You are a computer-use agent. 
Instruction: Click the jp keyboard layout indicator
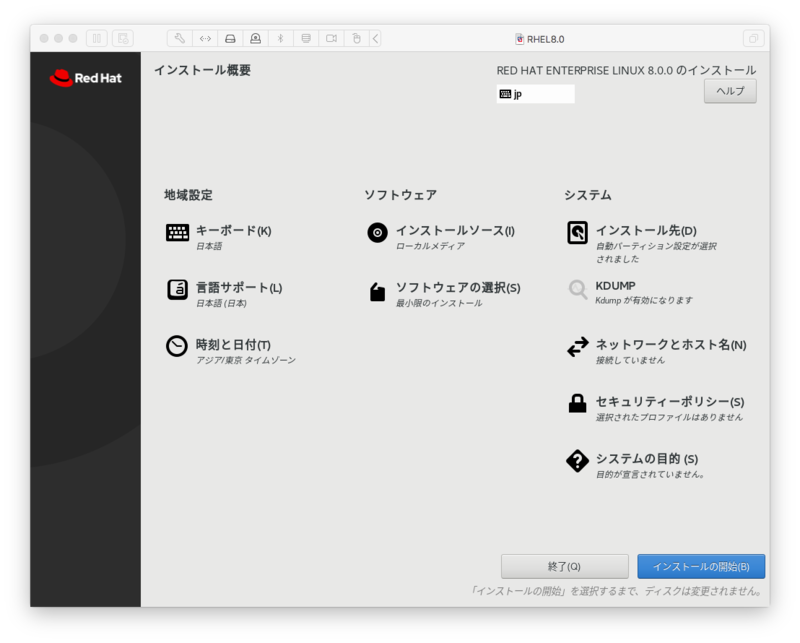535,94
